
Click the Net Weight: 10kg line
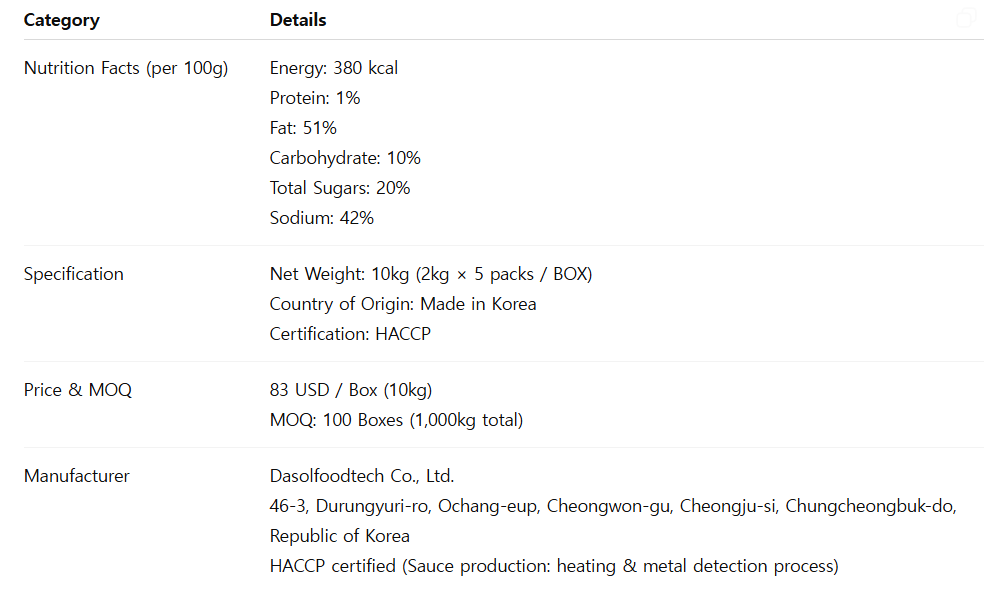431,274
